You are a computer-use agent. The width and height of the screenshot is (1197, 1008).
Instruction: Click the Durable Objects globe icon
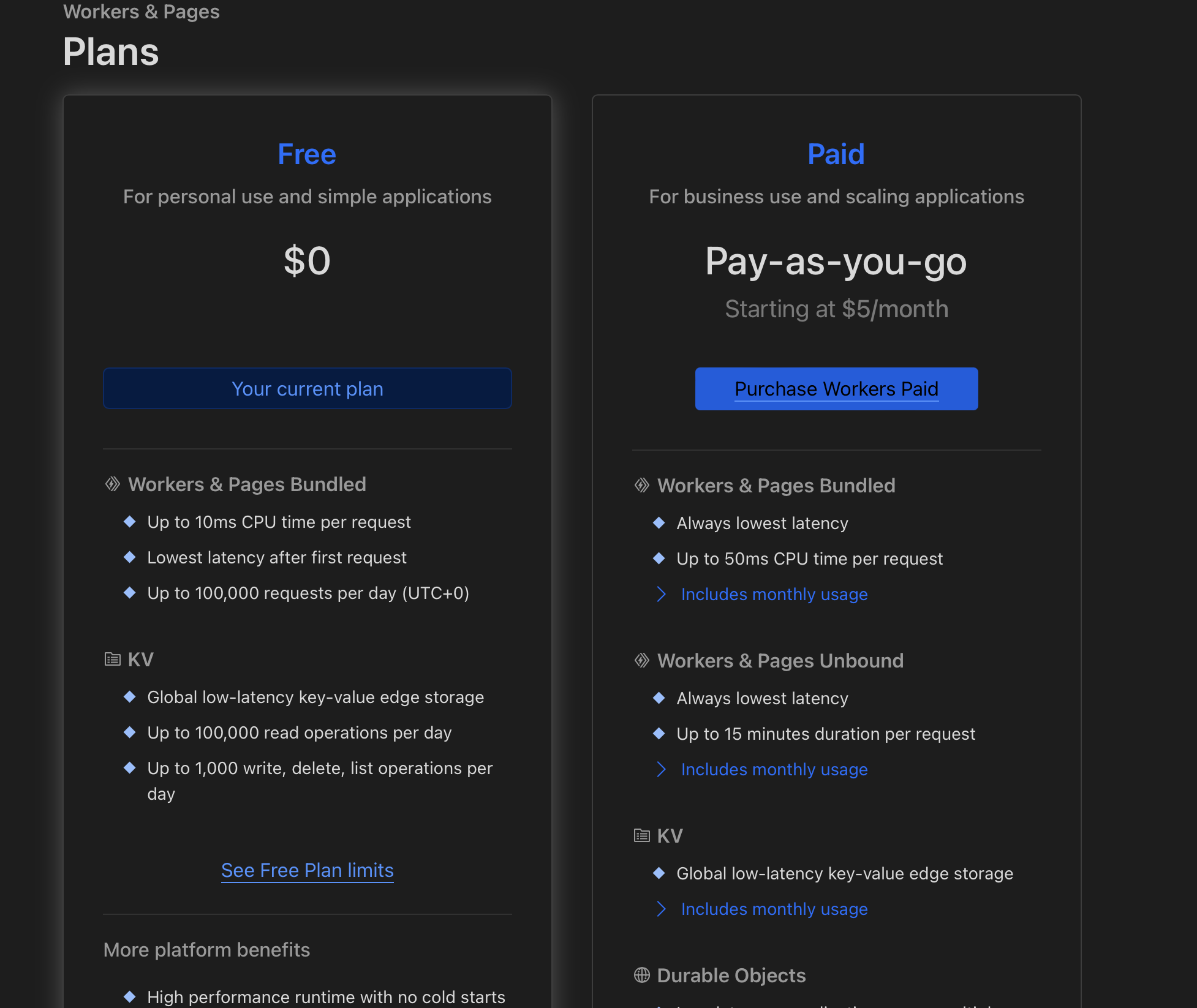point(641,976)
